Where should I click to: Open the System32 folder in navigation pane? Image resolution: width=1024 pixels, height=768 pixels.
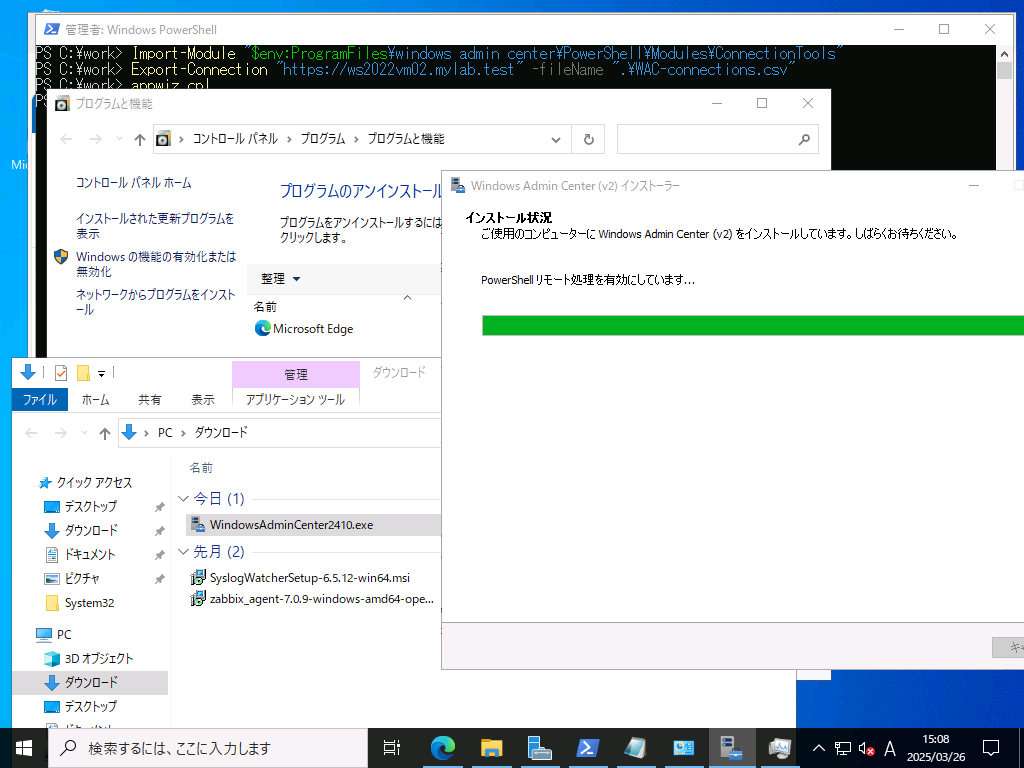coord(80,603)
